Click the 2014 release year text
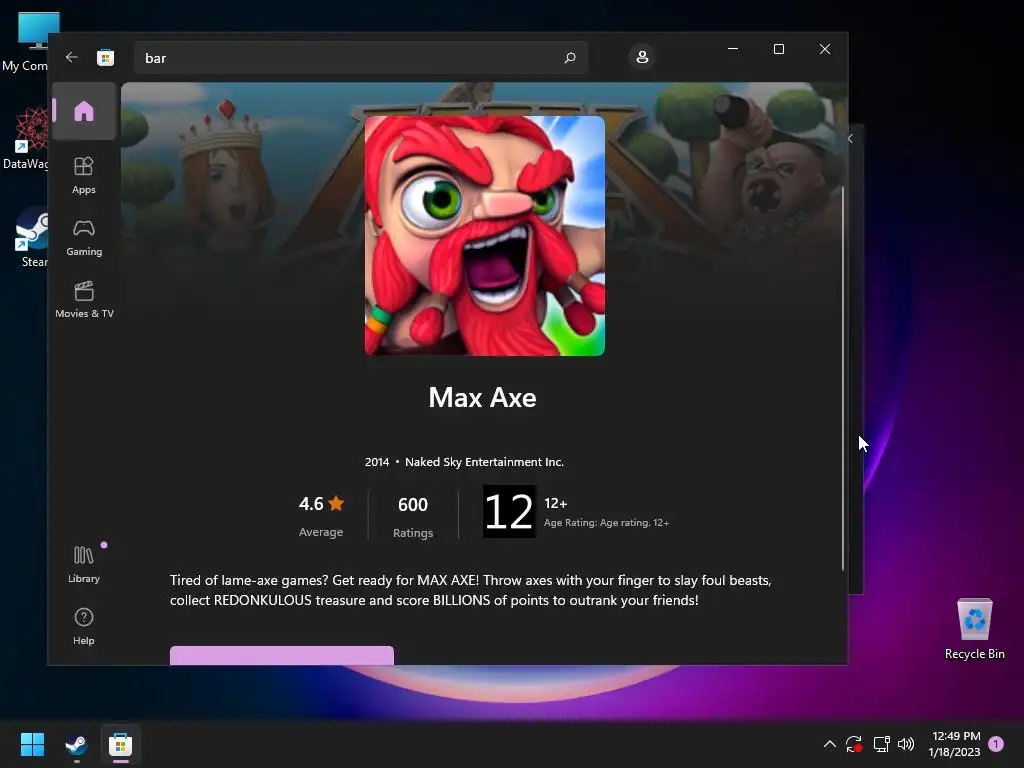Image resolution: width=1024 pixels, height=768 pixels. point(377,462)
